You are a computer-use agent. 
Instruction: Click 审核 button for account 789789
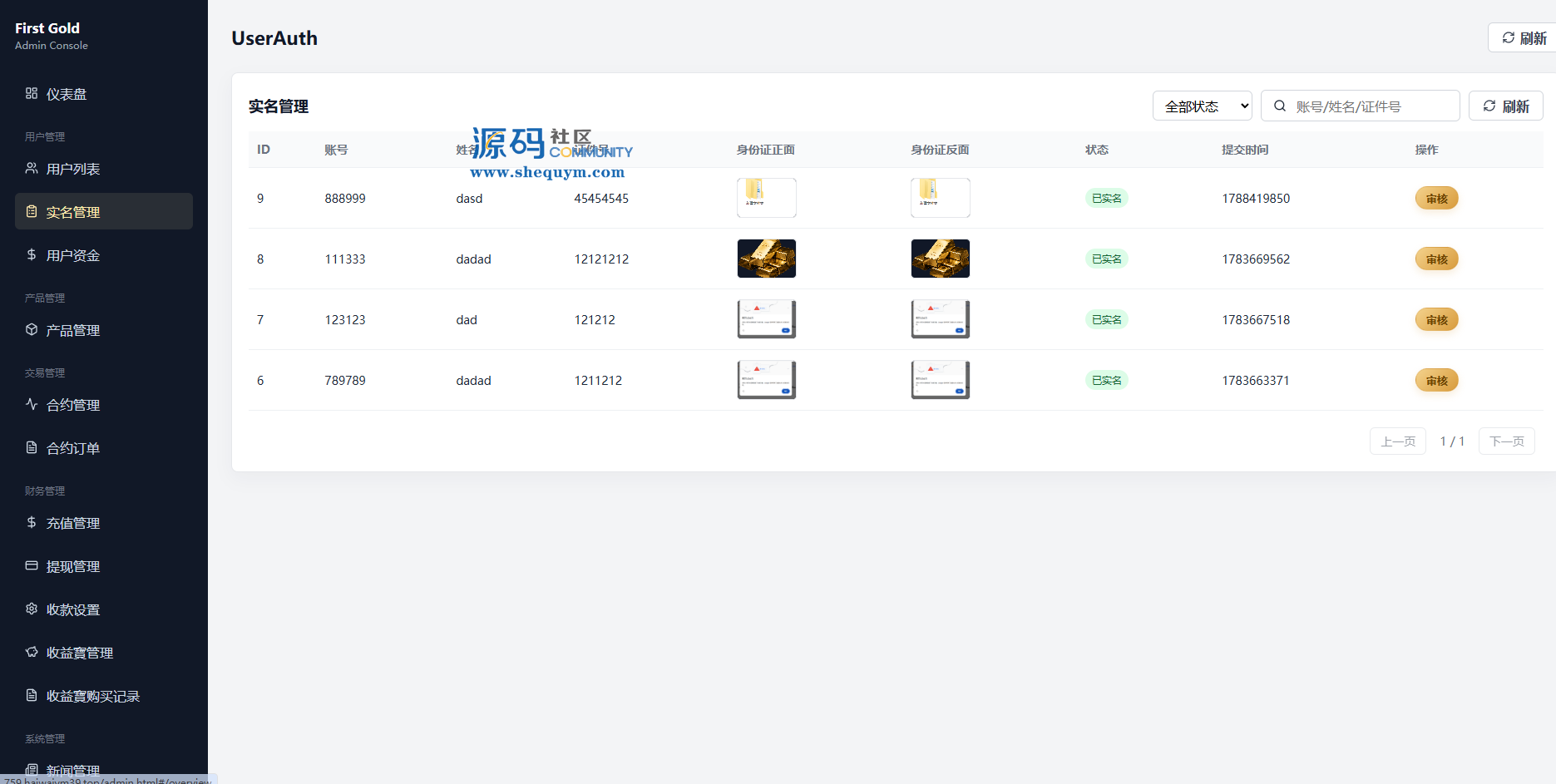click(1436, 380)
